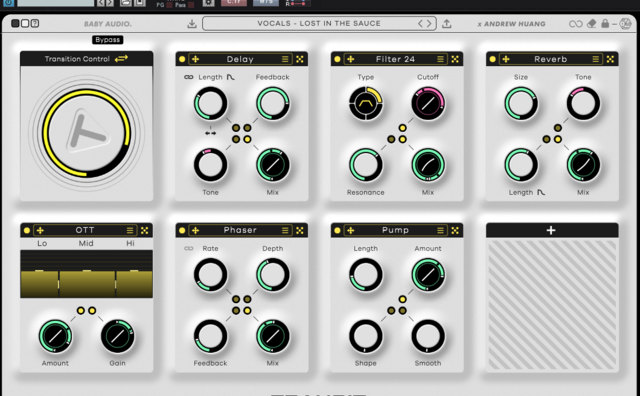Randomize the Pump module with dice icon

[x=455, y=230]
